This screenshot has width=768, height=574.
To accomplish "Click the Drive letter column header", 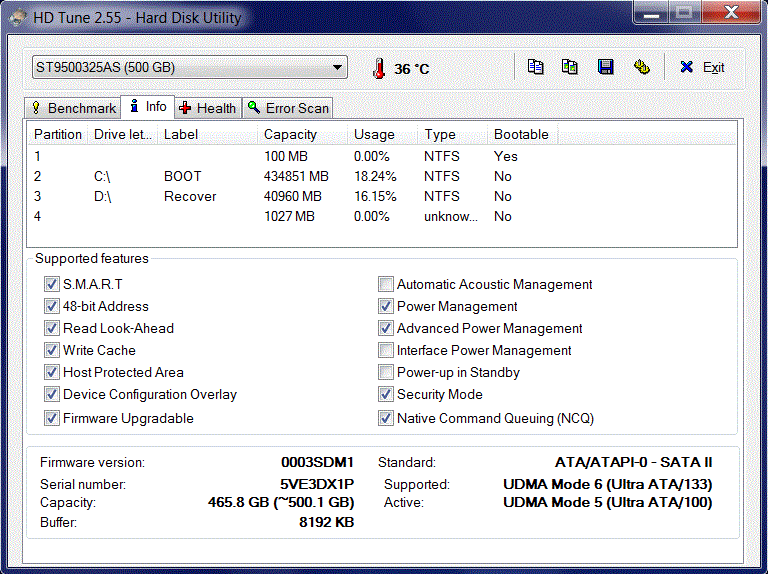I will pyautogui.click(x=122, y=134).
